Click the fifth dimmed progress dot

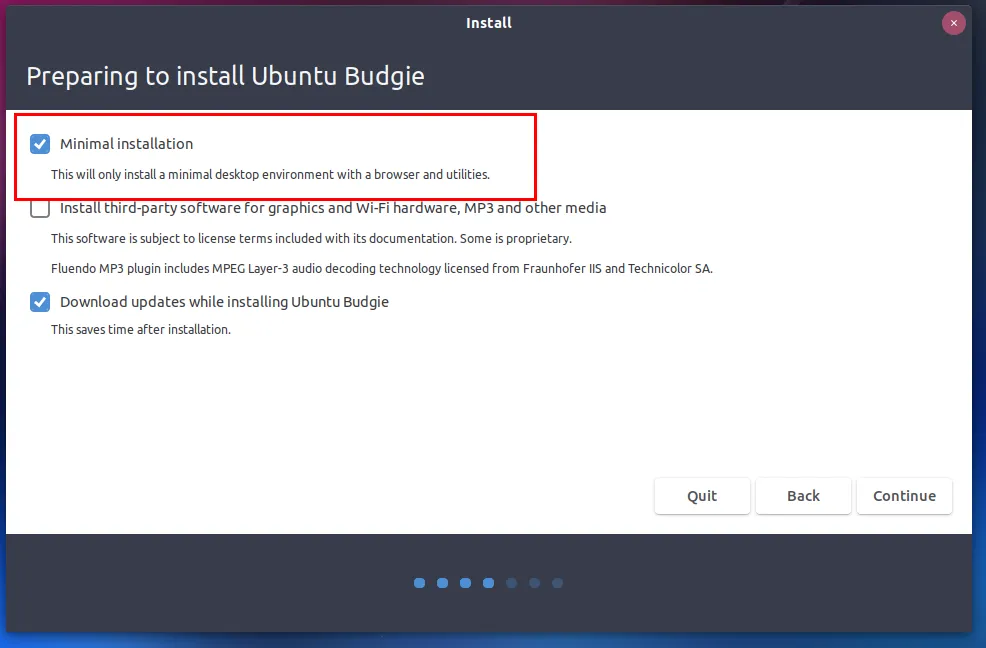click(511, 583)
